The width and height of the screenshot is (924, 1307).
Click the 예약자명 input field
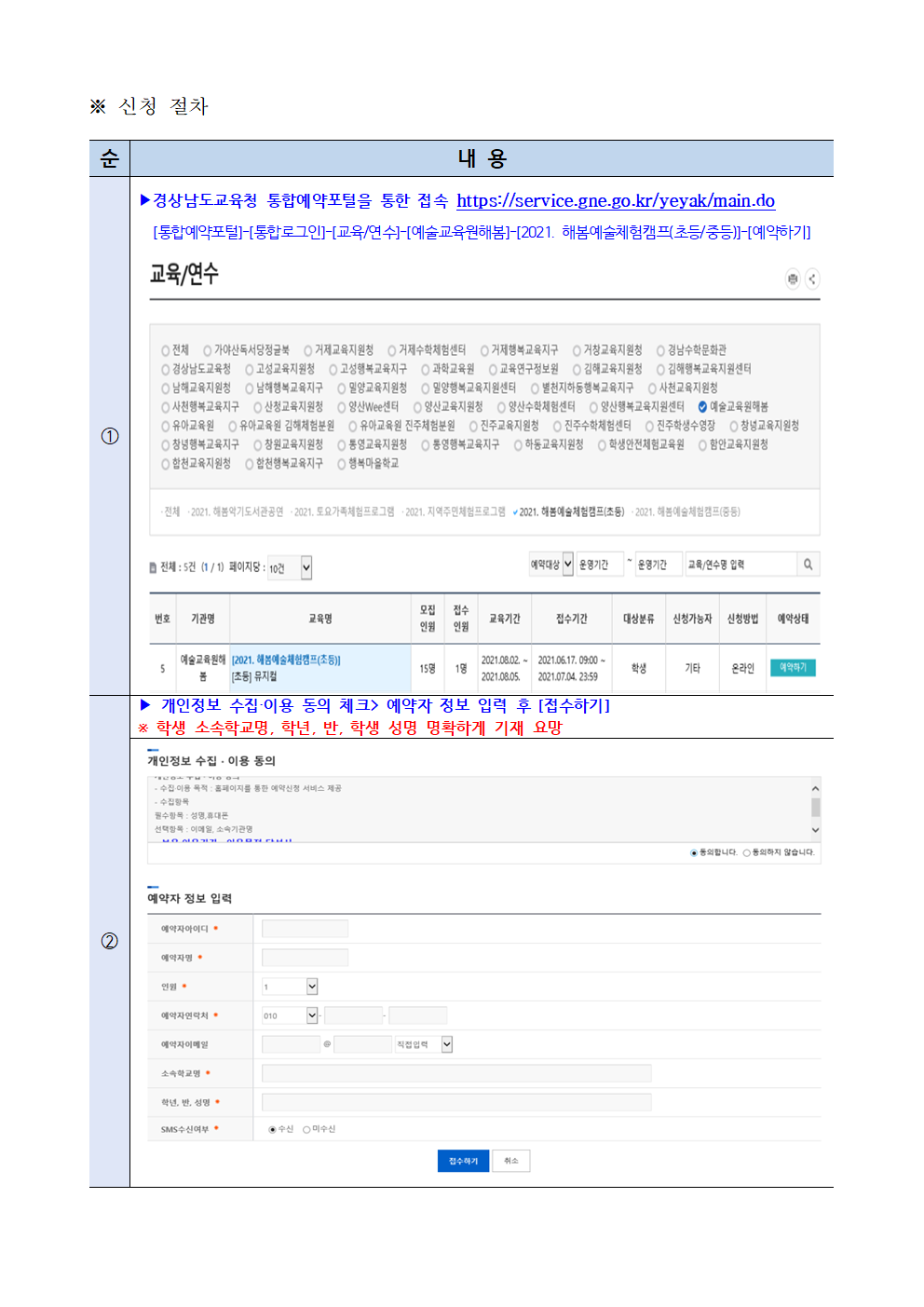click(x=305, y=958)
